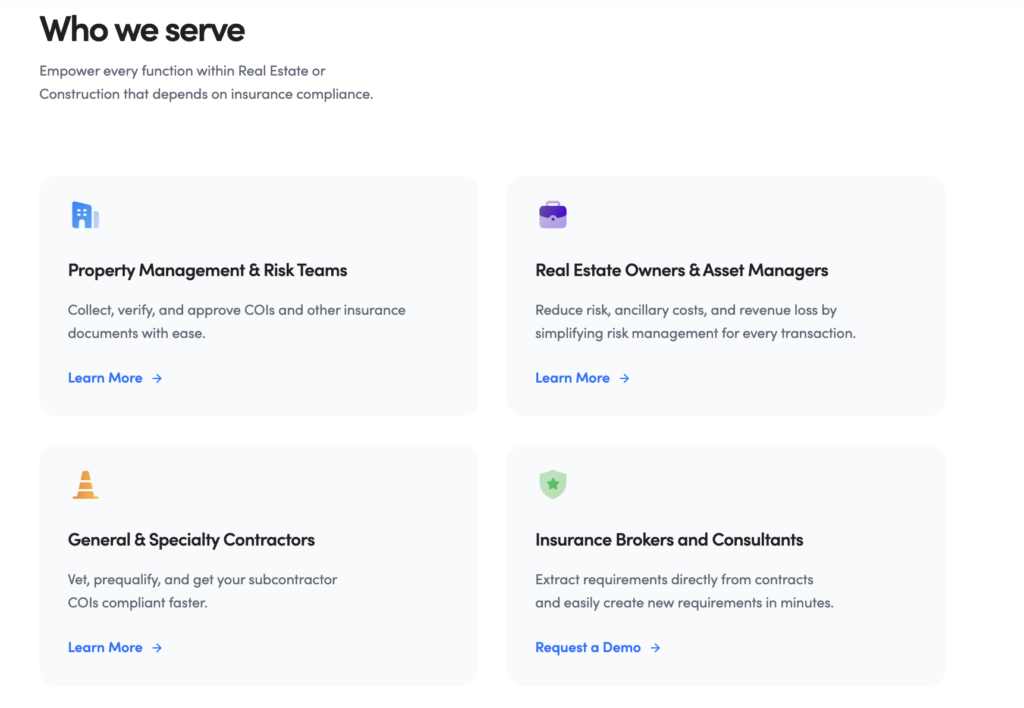Select the General & Specialty Contractors heading

click(x=191, y=540)
